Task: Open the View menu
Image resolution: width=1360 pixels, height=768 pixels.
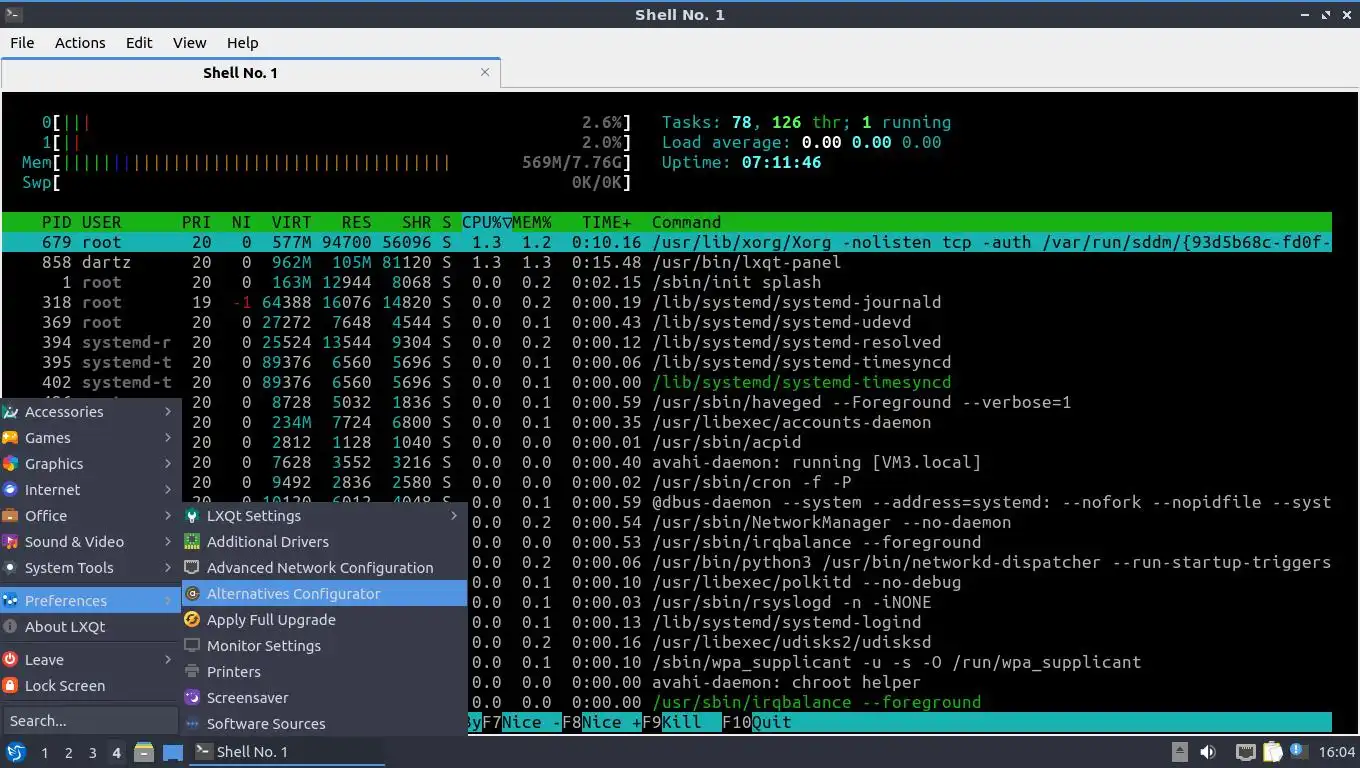Action: pos(189,43)
